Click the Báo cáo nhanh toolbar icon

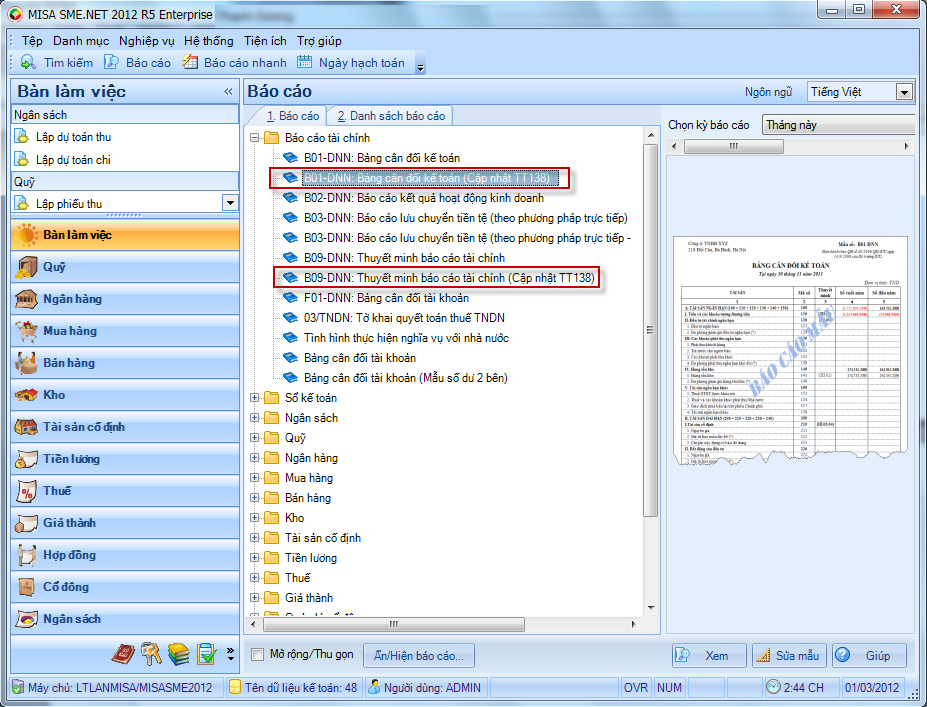[190, 62]
